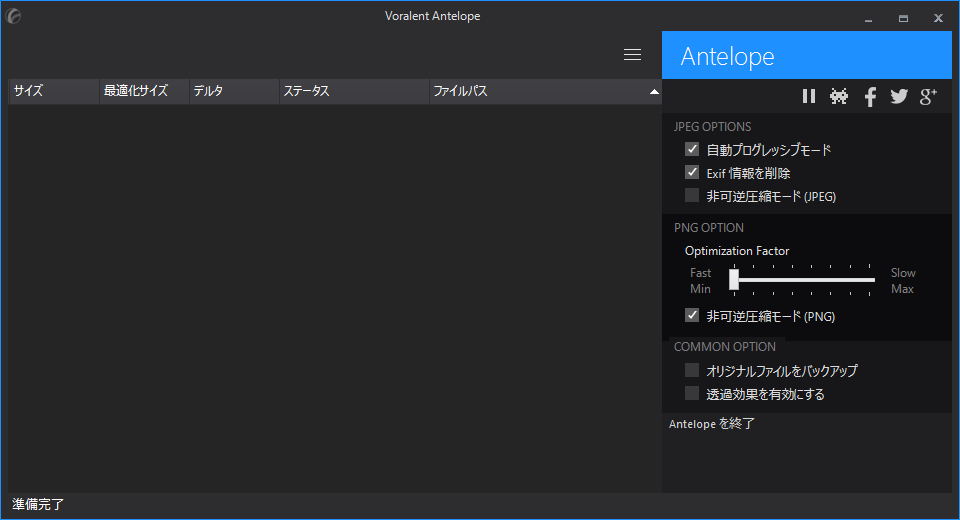The width and height of the screenshot is (960, 520).
Task: Toggle 自動プログレッシブモード checkbox
Action: coord(692,149)
